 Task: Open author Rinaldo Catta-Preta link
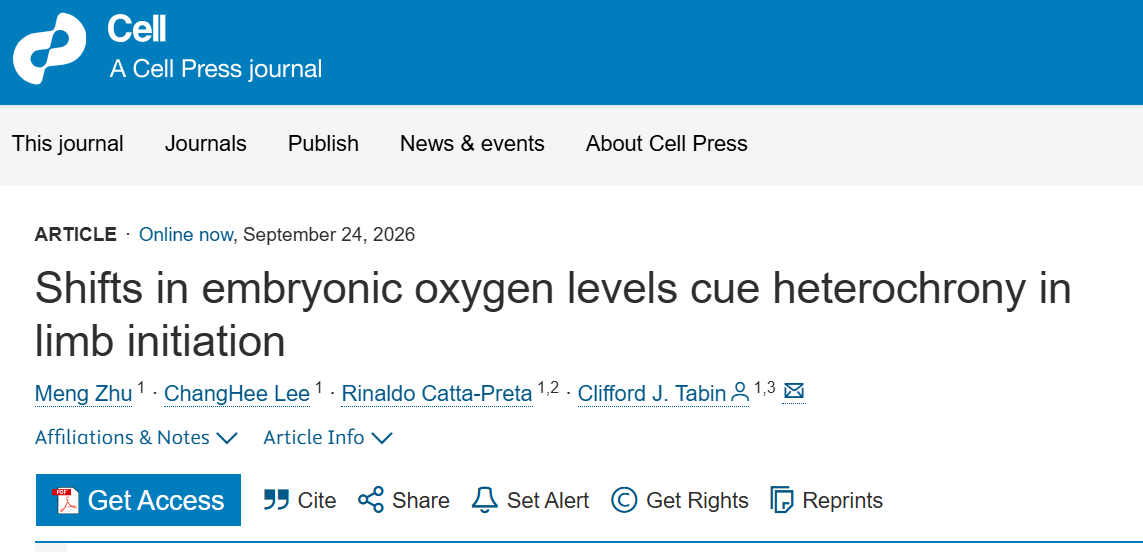tap(437, 394)
